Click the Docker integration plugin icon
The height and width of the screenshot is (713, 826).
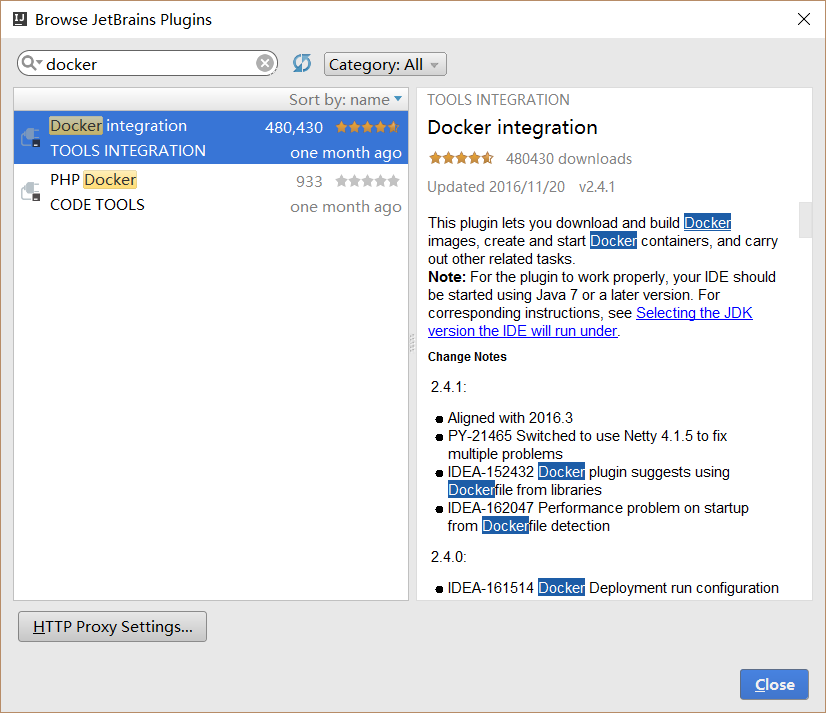(x=31, y=138)
